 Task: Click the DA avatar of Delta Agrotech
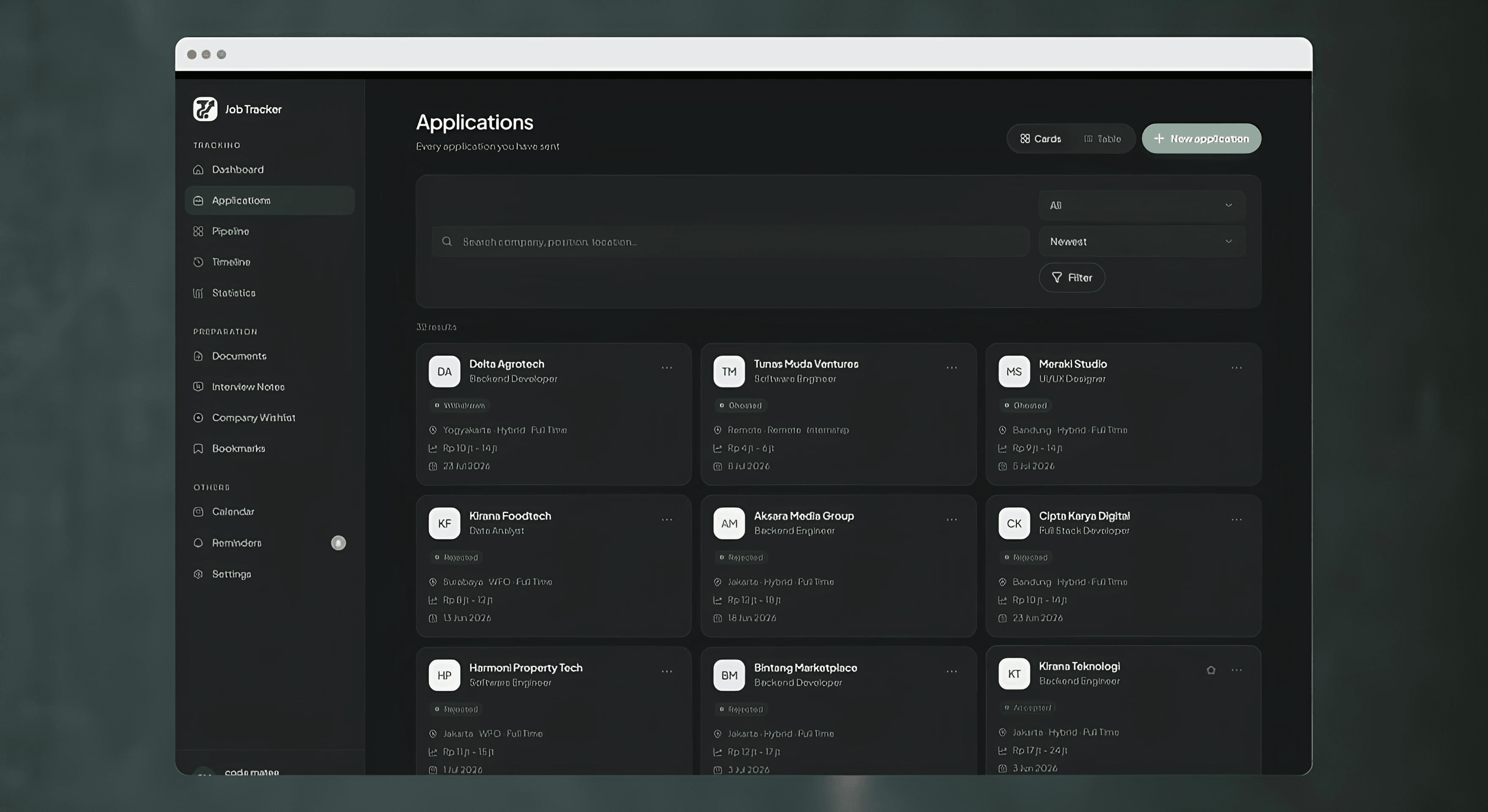[x=444, y=371]
